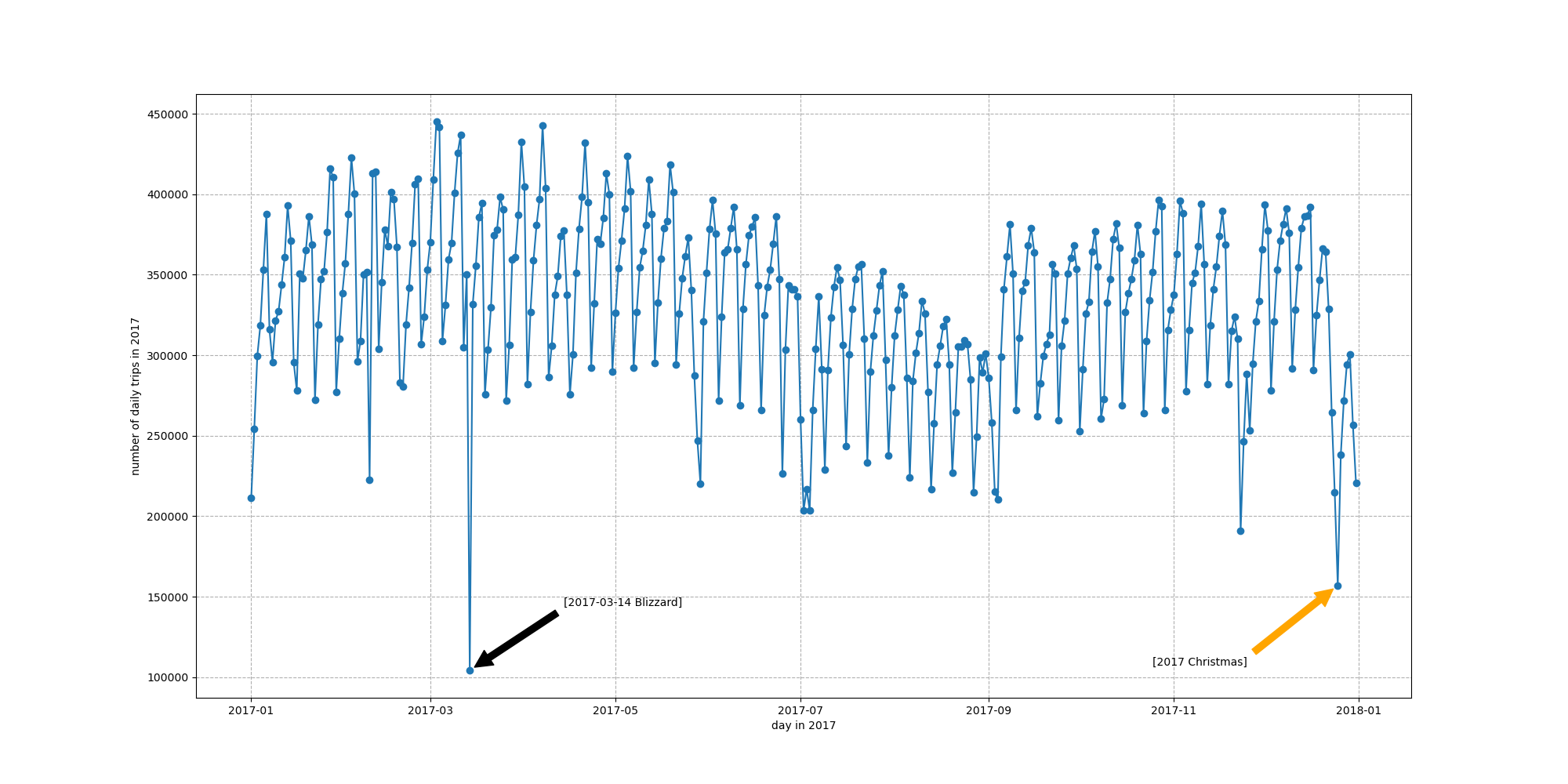This screenshot has width=1568, height=784.
Task: Click the y-axis tick label 450000
Action: tap(168, 114)
